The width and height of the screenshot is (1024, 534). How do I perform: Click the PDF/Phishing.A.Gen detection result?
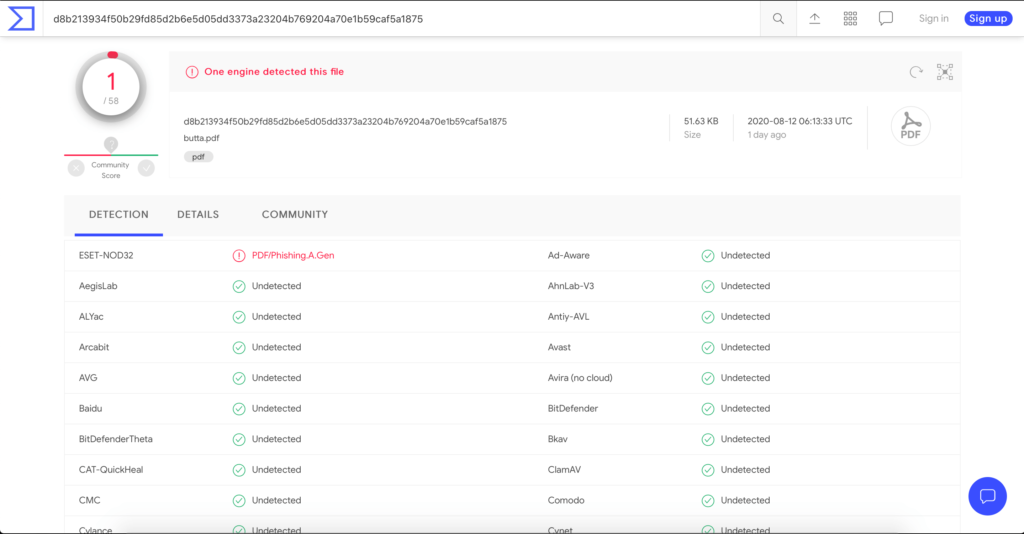292,255
